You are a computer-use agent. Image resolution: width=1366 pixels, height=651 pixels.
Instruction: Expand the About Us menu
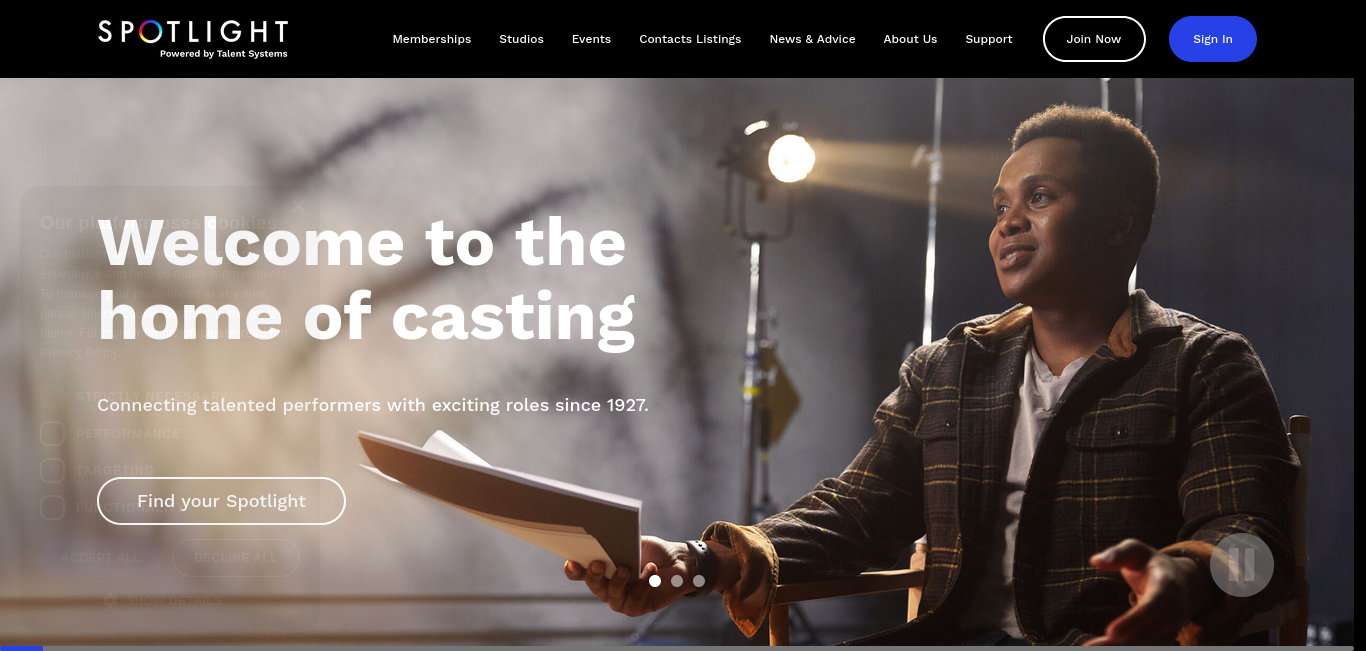(910, 39)
